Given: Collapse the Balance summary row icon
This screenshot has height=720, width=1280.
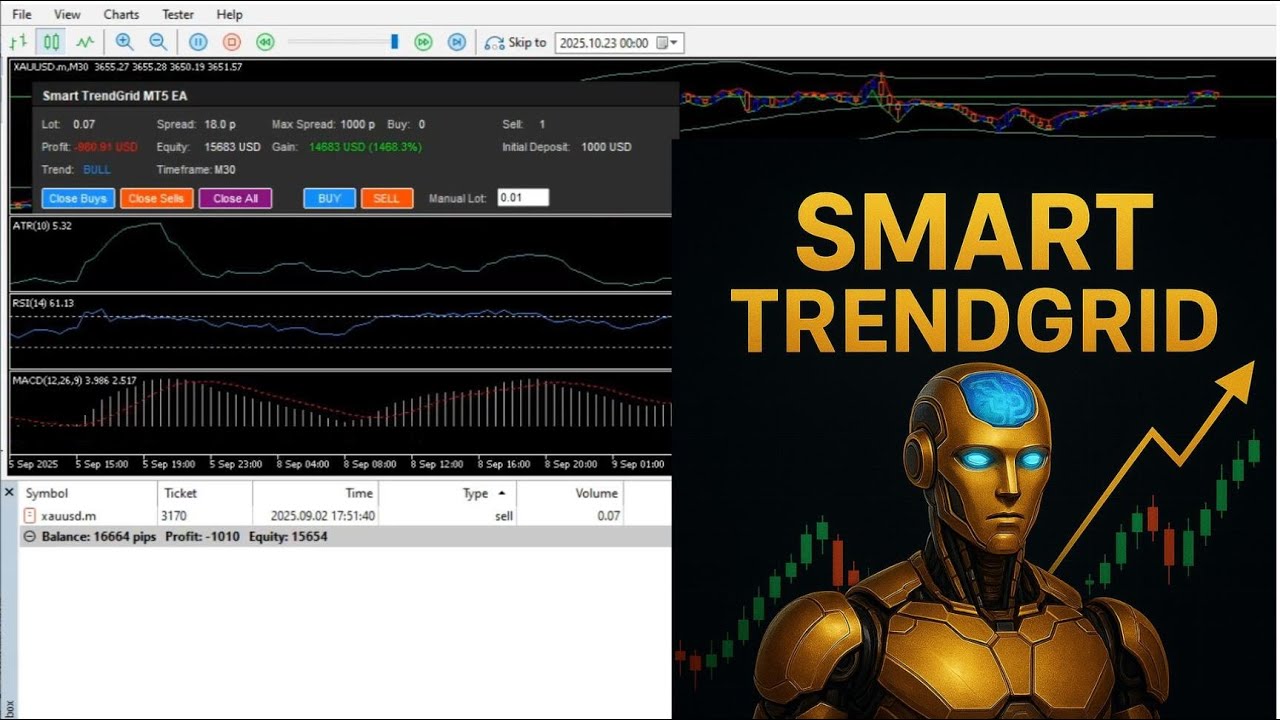Looking at the screenshot, I should [29, 537].
